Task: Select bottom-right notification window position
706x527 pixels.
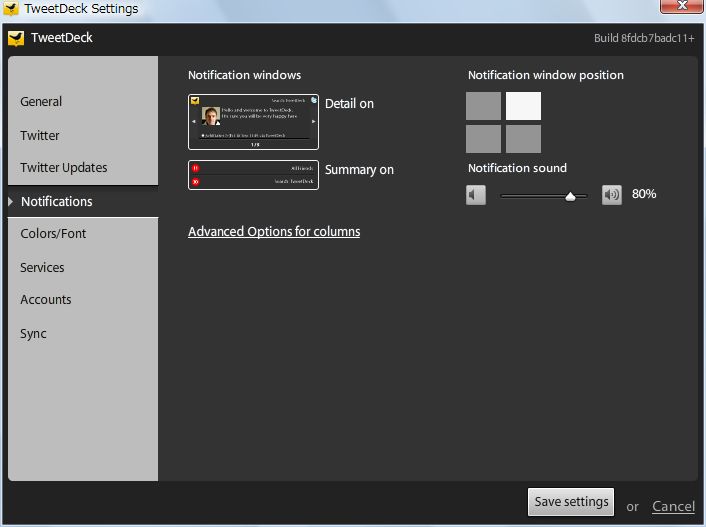Action: point(523,139)
